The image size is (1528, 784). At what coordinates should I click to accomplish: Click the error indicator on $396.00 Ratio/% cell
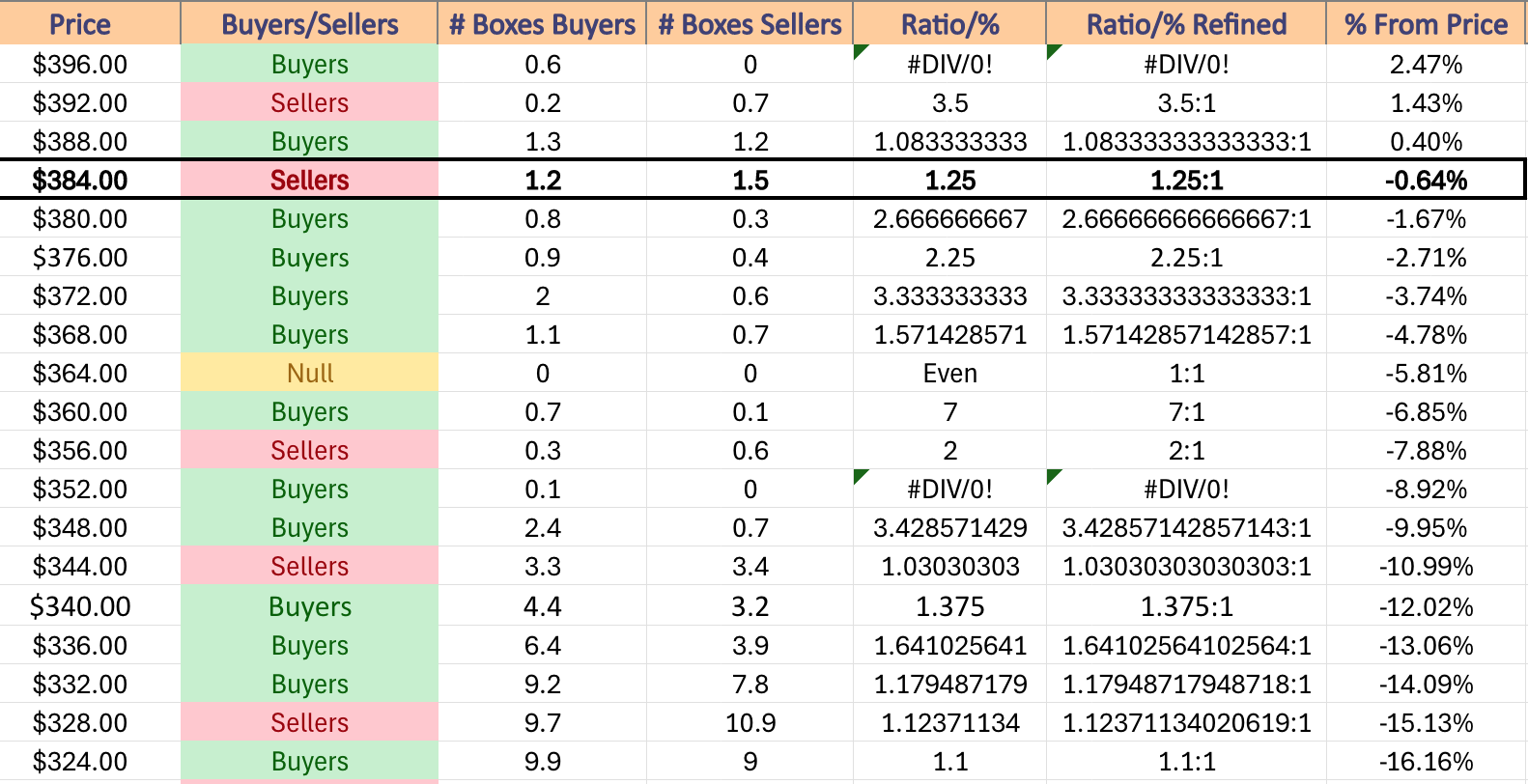click(x=862, y=52)
